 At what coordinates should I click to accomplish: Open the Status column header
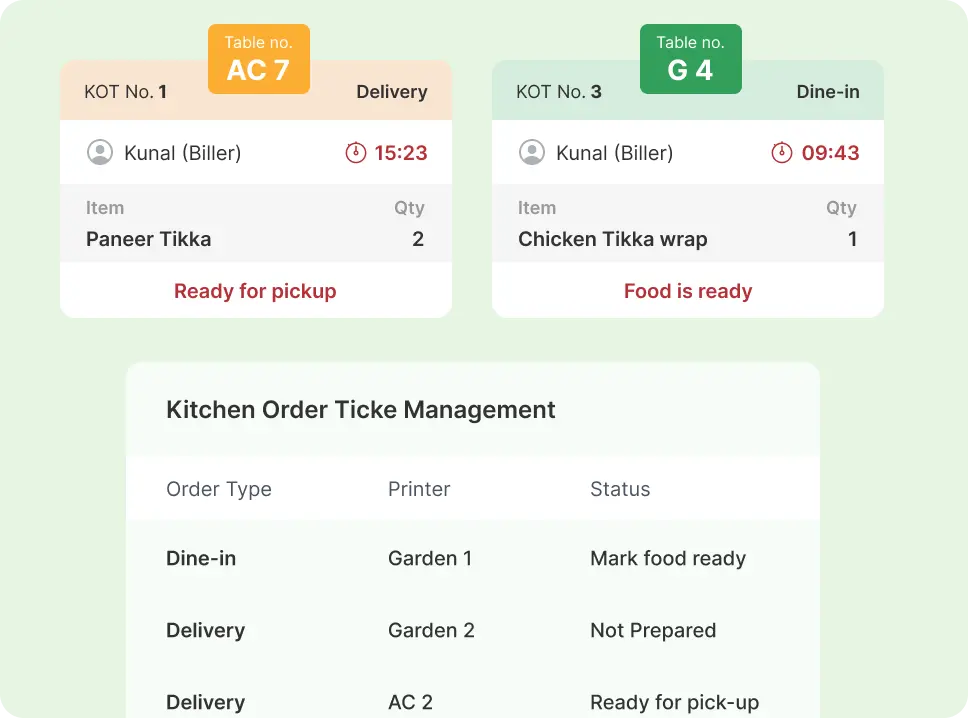click(620, 489)
